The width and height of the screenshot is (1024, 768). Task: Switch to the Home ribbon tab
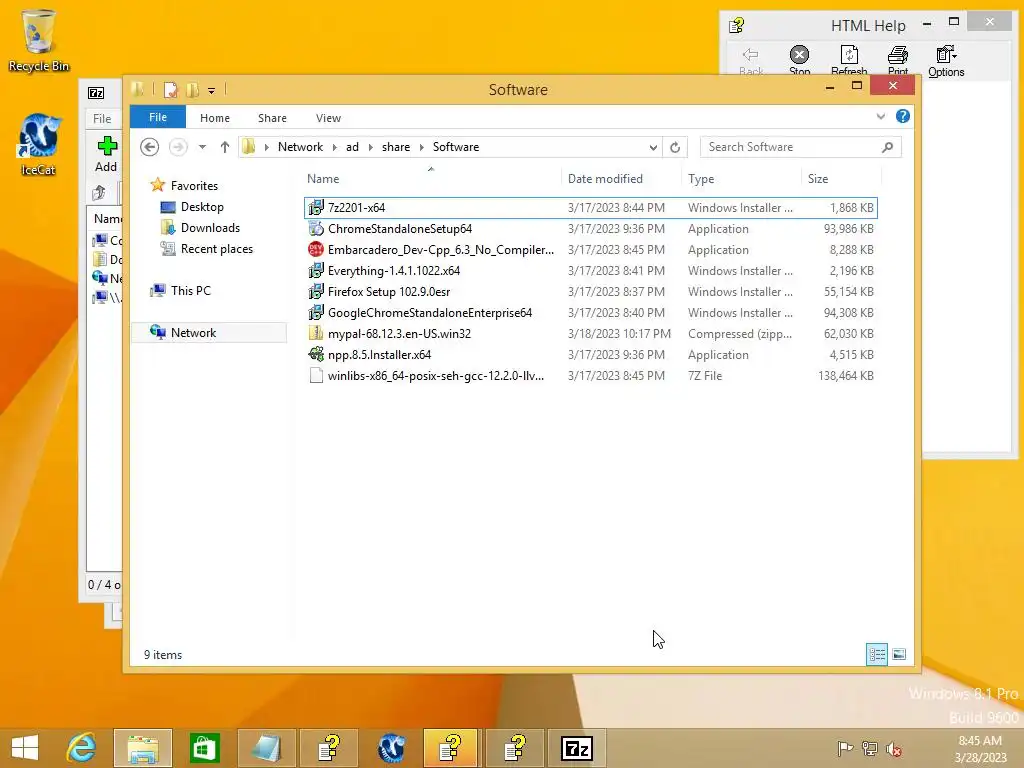click(215, 118)
